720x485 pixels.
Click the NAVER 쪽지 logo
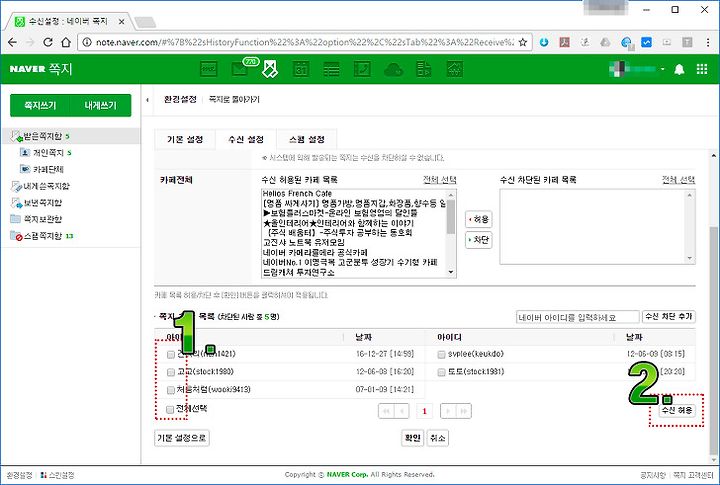coord(40,69)
